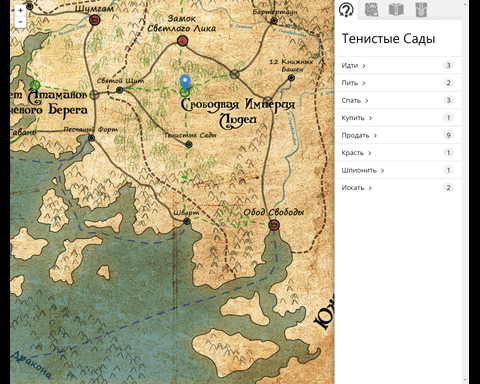Select the Шварт town marker
Screen dimensions: 480x384
(187, 221)
